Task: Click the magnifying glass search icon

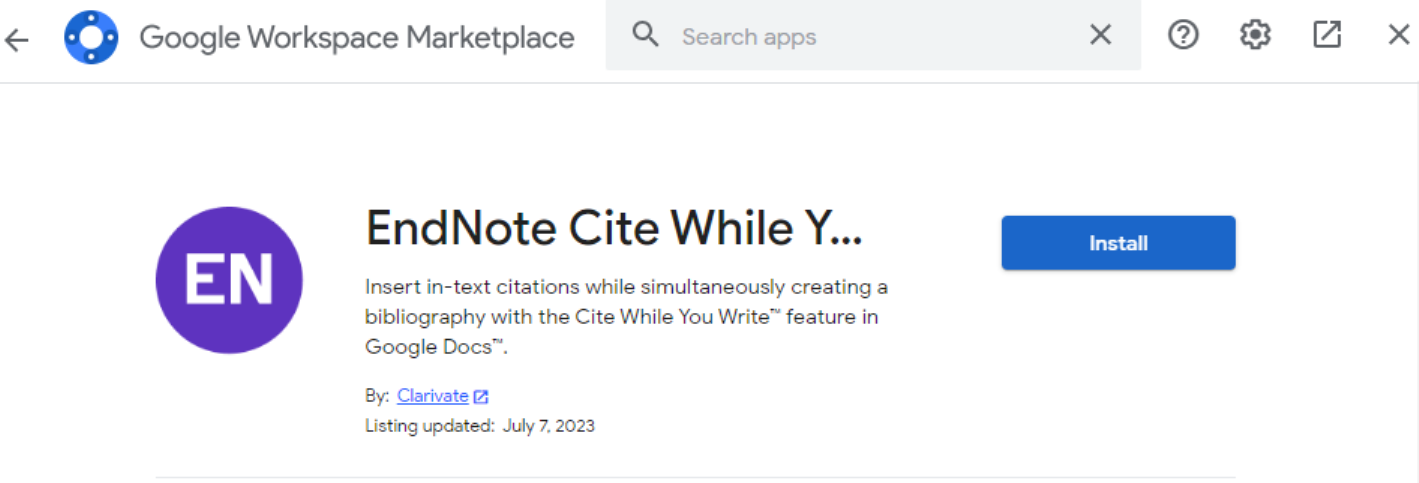Action: pos(646,36)
